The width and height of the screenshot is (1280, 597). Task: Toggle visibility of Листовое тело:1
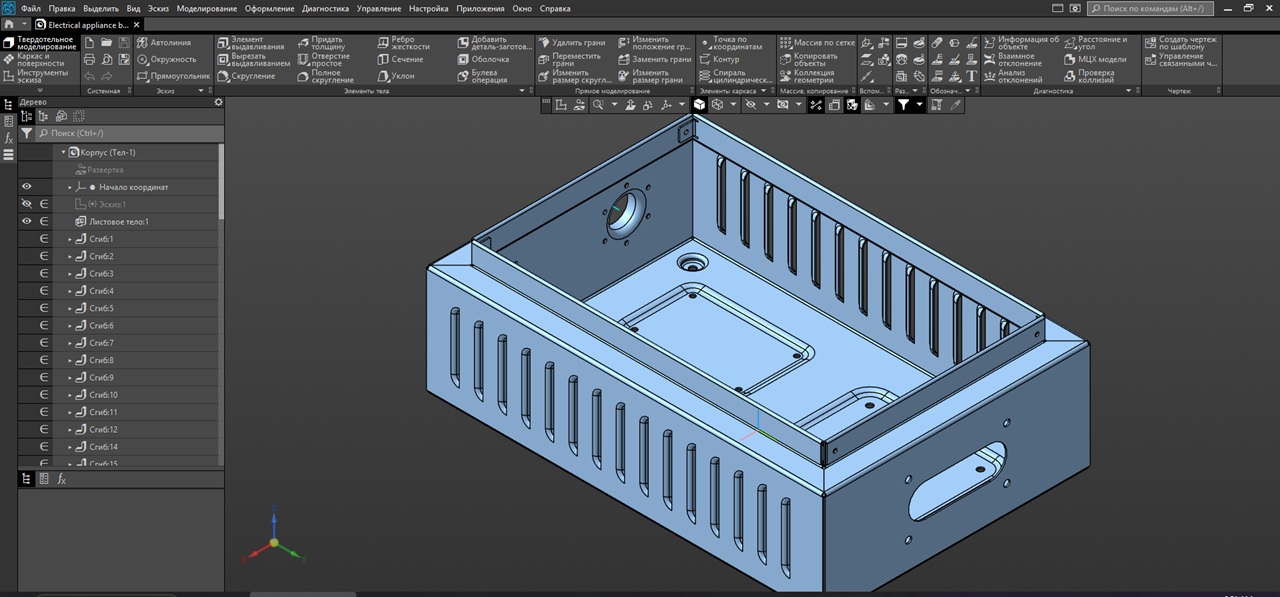[x=27, y=221]
